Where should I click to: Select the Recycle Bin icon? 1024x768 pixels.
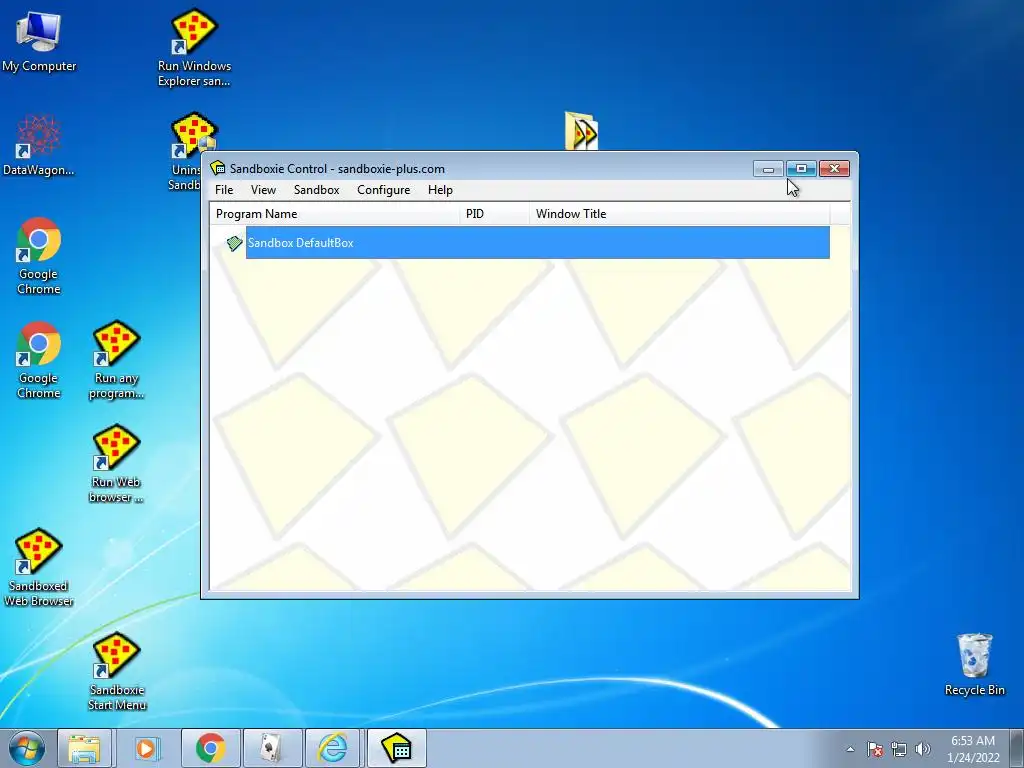point(974,665)
